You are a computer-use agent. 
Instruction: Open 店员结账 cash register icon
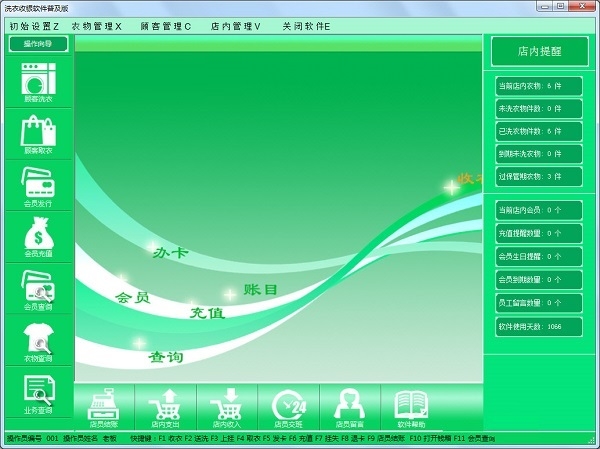103,405
